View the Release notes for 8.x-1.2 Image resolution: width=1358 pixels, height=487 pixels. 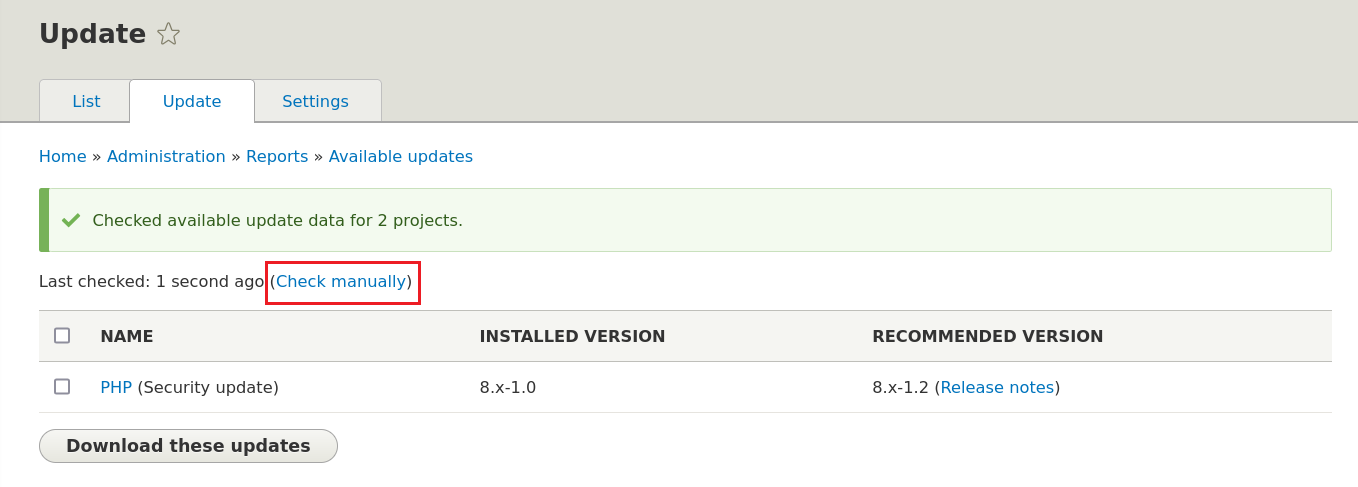(x=997, y=387)
